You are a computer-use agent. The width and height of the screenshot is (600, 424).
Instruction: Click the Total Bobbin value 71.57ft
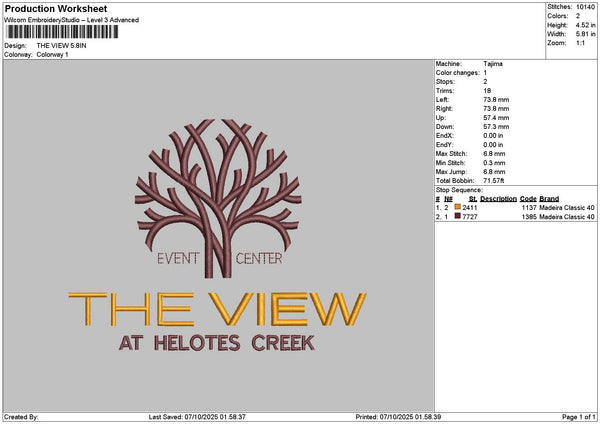[494, 181]
